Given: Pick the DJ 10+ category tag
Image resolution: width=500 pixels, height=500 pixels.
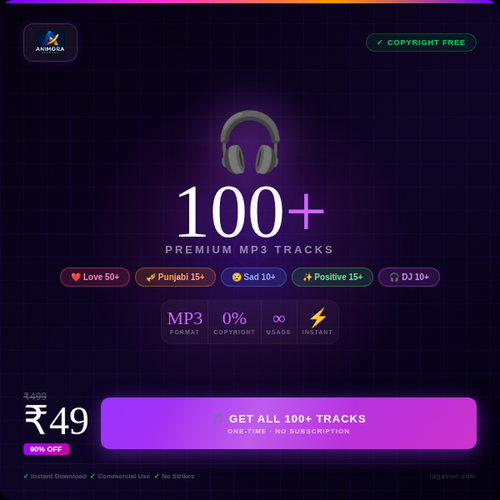Looking at the screenshot, I should pos(409,277).
